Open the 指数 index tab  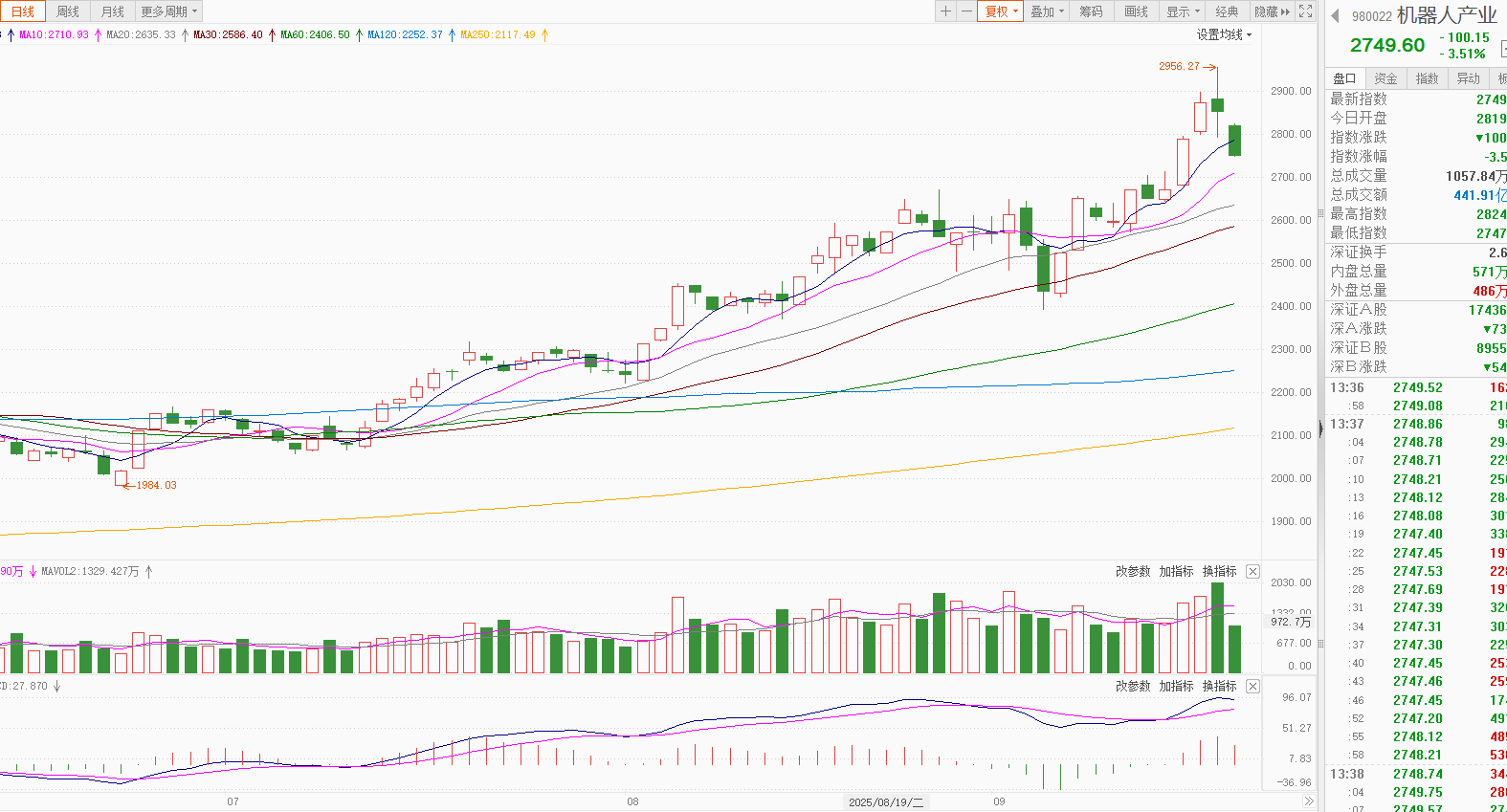(1427, 78)
